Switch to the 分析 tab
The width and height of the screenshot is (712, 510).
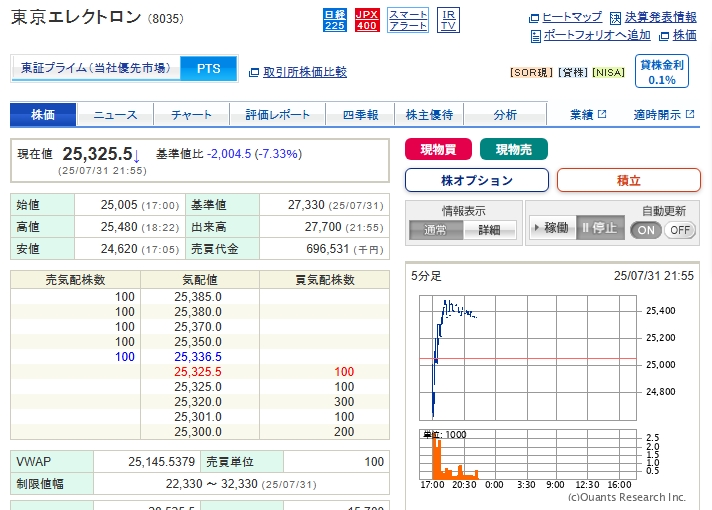tap(505, 114)
